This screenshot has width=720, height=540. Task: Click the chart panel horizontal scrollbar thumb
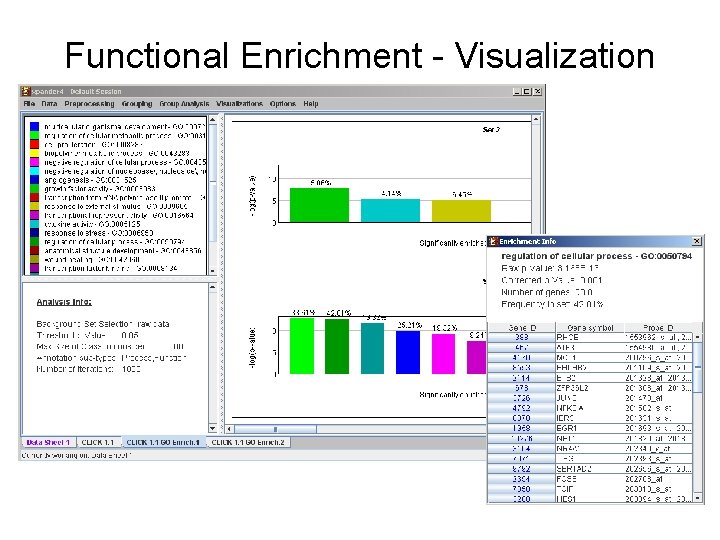pos(275,429)
